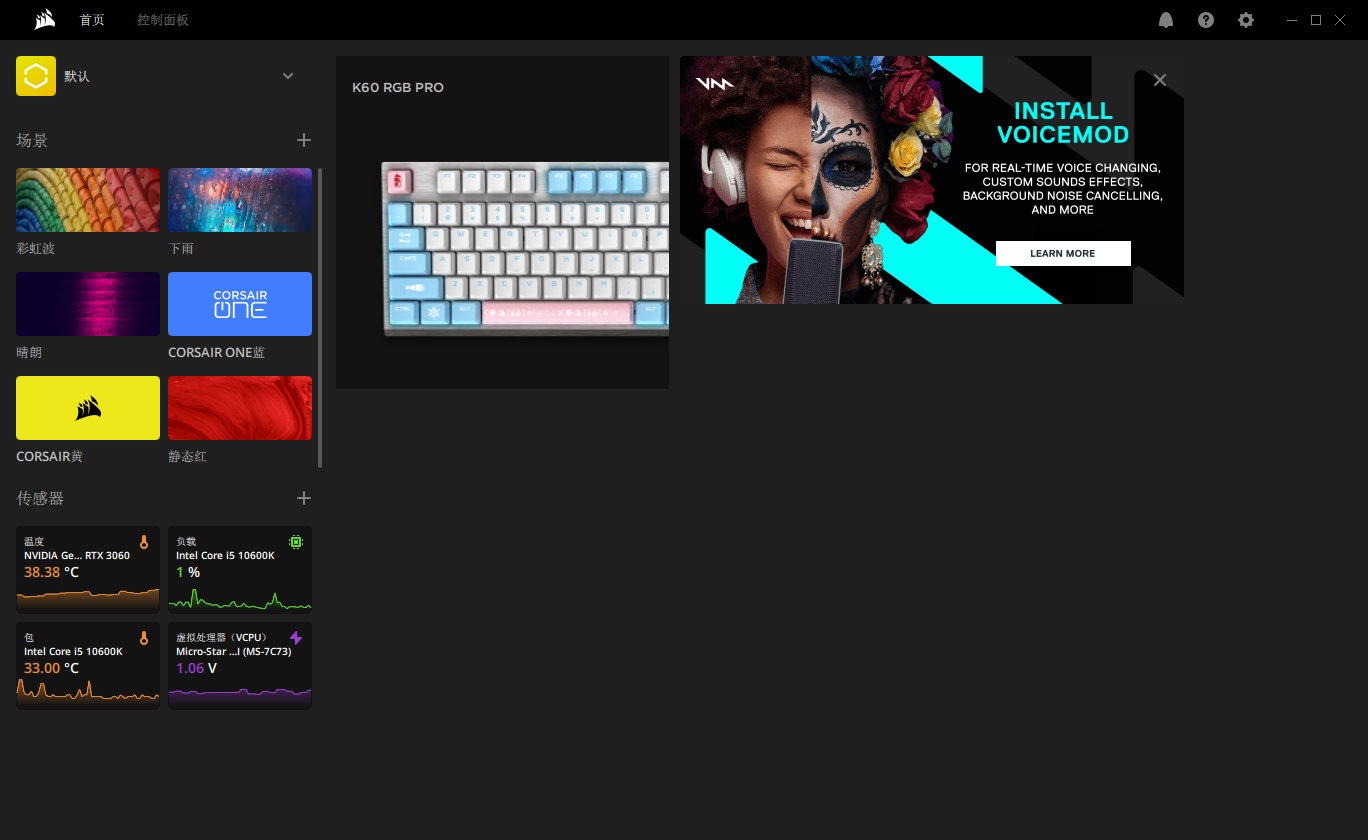Select the 彩虹波 rainbow scene thumbnail

click(x=88, y=200)
